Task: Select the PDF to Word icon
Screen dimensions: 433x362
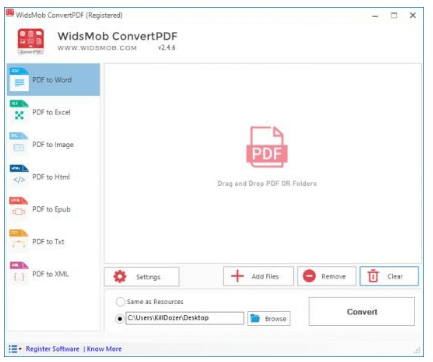Action: coord(19,79)
